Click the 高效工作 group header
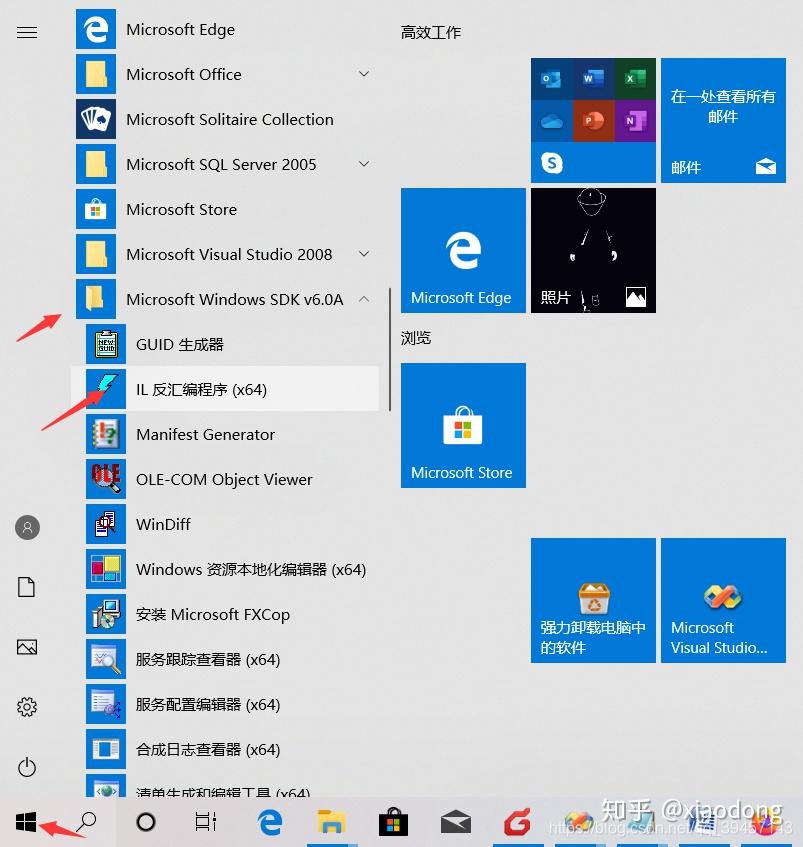 (x=430, y=32)
